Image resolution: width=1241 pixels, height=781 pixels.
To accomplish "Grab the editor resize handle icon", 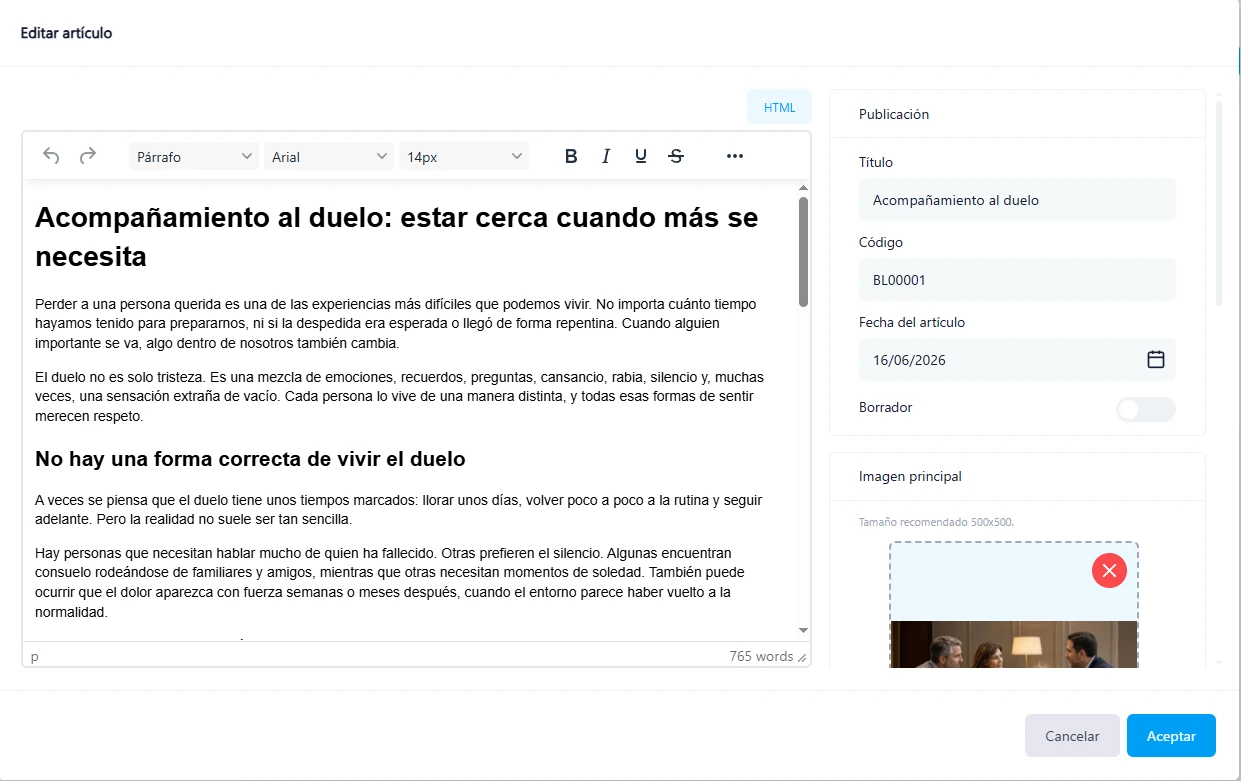I will (x=802, y=657).
